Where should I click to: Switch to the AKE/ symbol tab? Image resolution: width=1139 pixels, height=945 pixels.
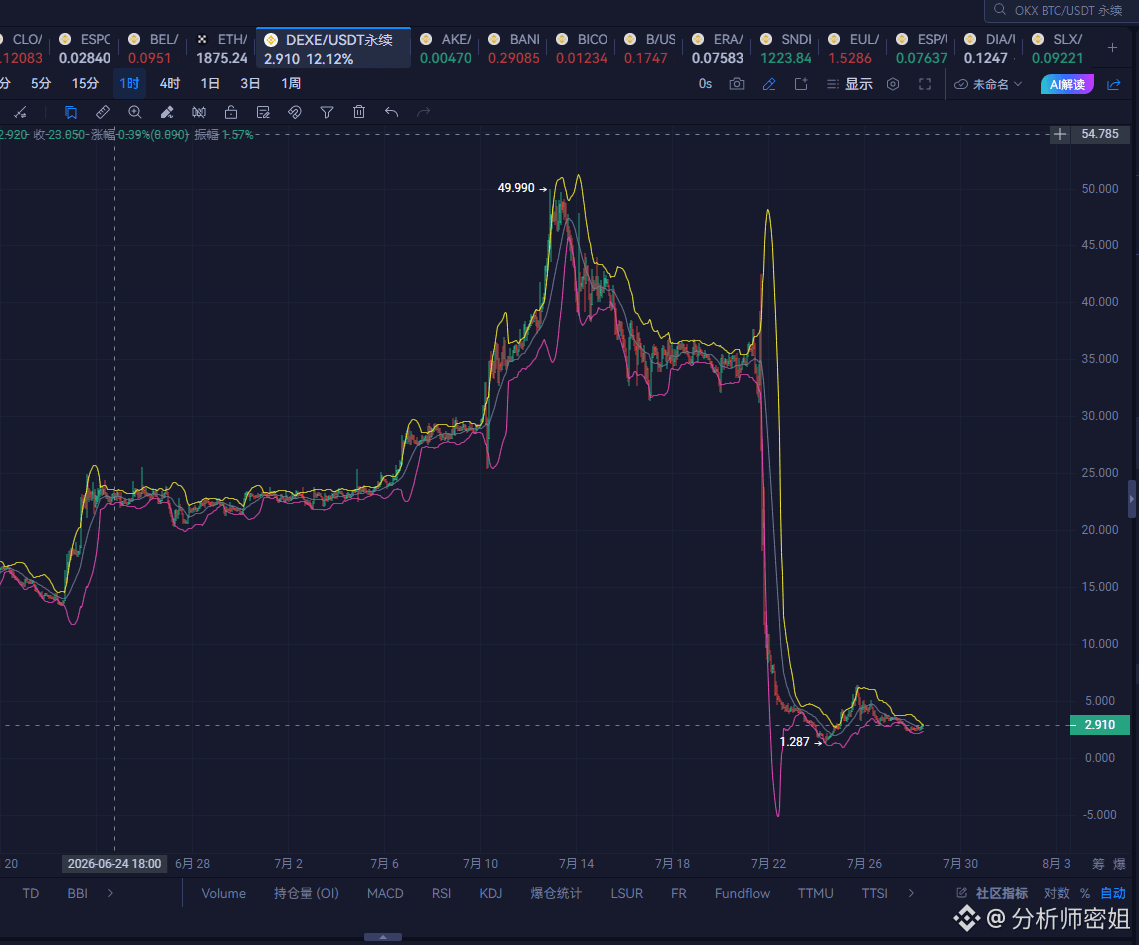tap(446, 48)
